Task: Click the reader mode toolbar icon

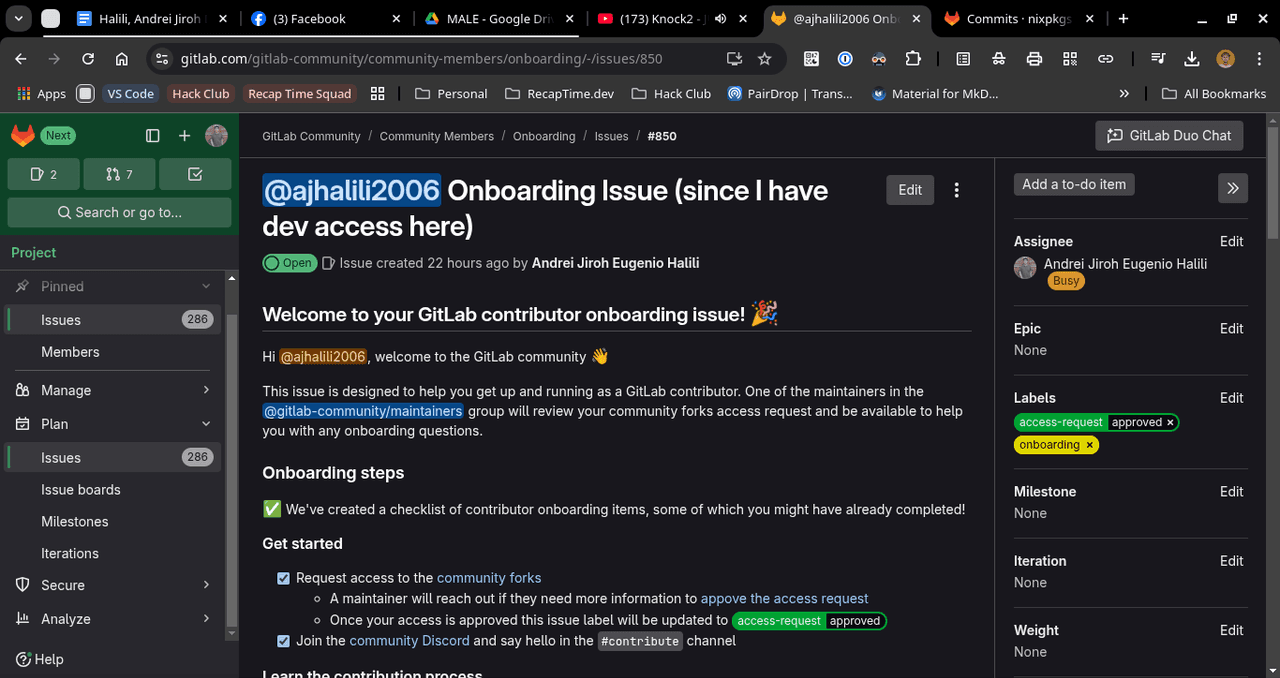Action: [963, 59]
